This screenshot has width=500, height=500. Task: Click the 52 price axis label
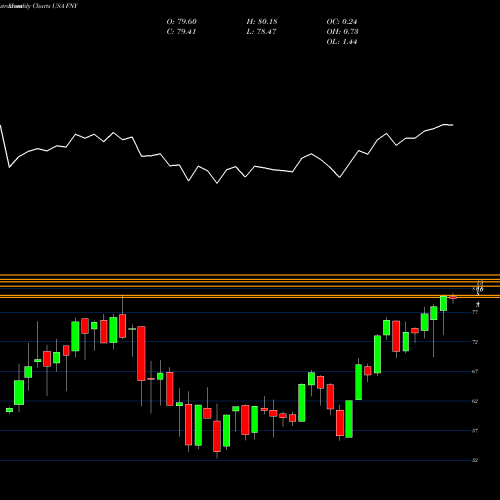(x=475, y=460)
